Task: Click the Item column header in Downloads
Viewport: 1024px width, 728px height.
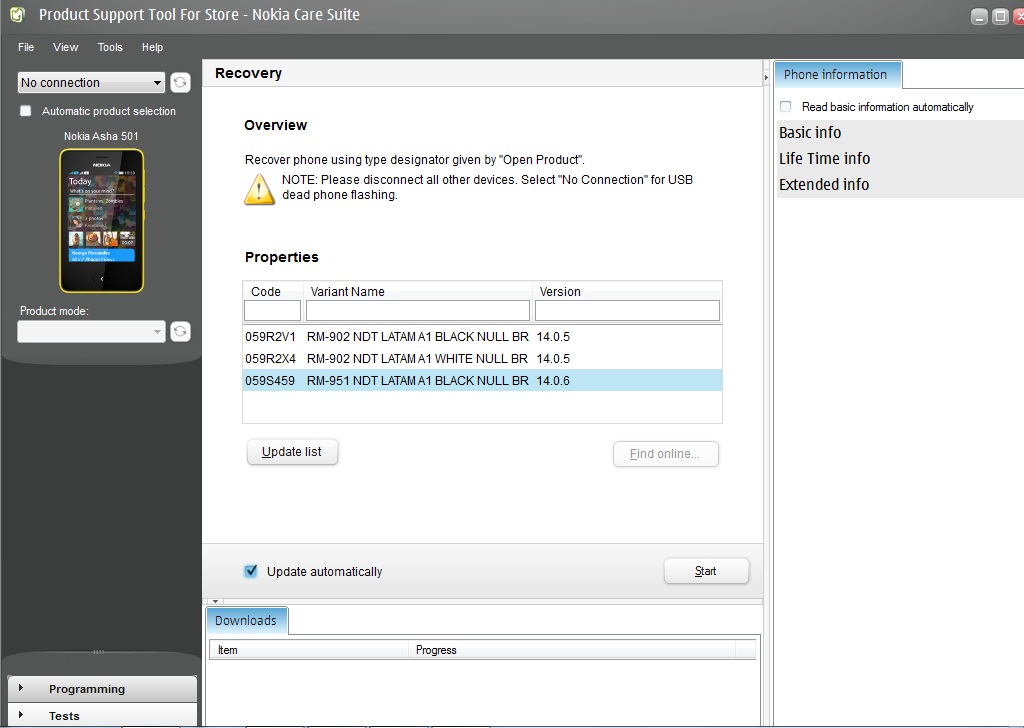Action: click(308, 650)
